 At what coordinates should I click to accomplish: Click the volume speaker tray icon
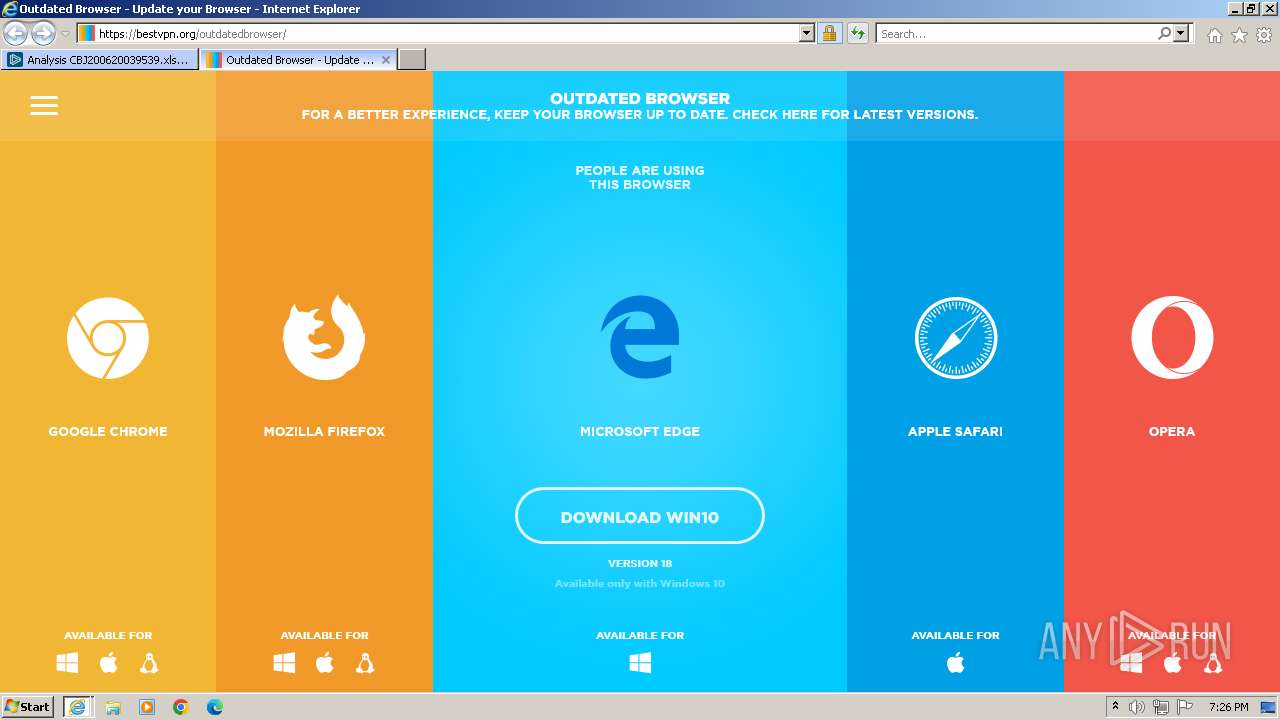(1137, 707)
